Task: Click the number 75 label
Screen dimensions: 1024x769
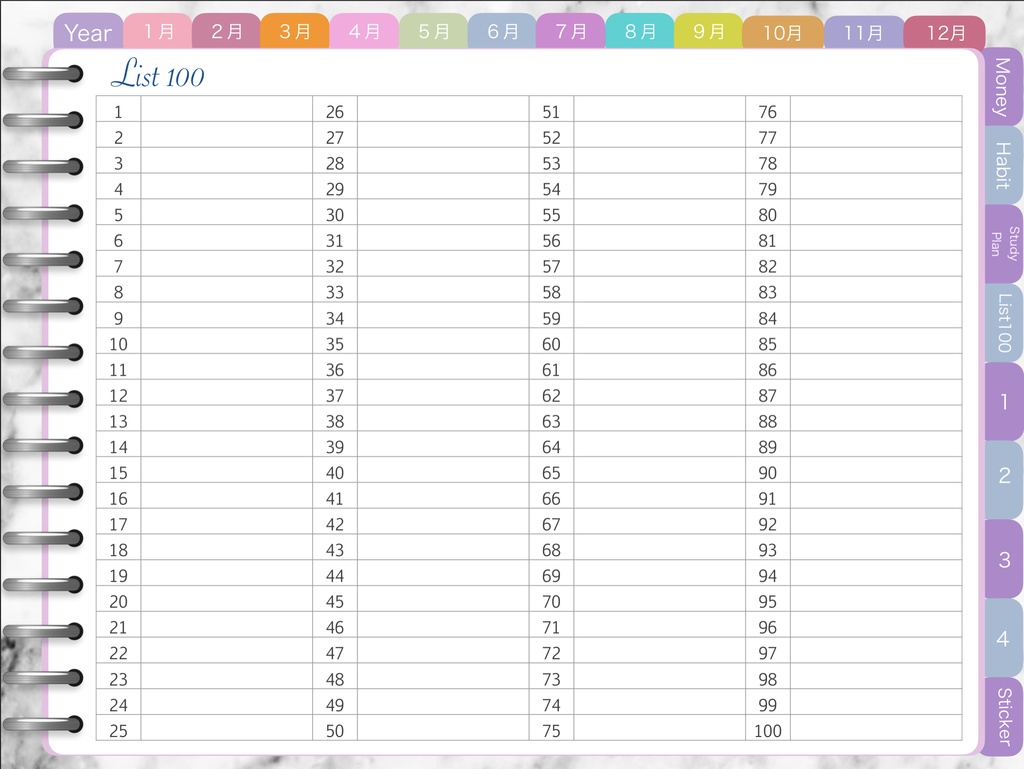Action: (x=551, y=731)
